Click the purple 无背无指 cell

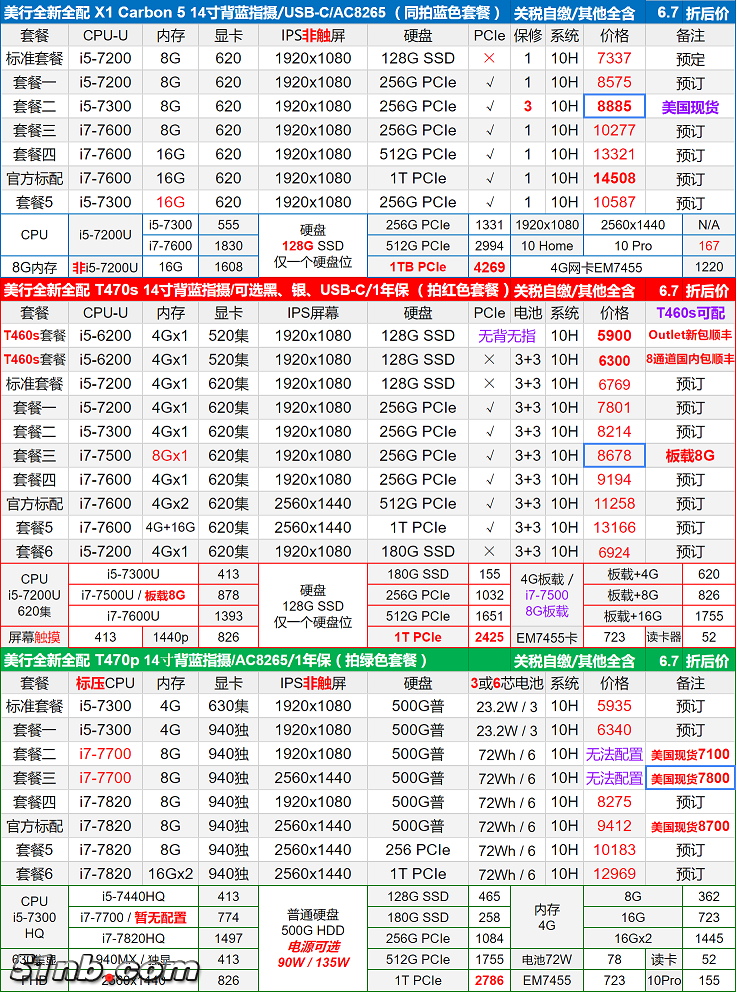click(x=506, y=336)
